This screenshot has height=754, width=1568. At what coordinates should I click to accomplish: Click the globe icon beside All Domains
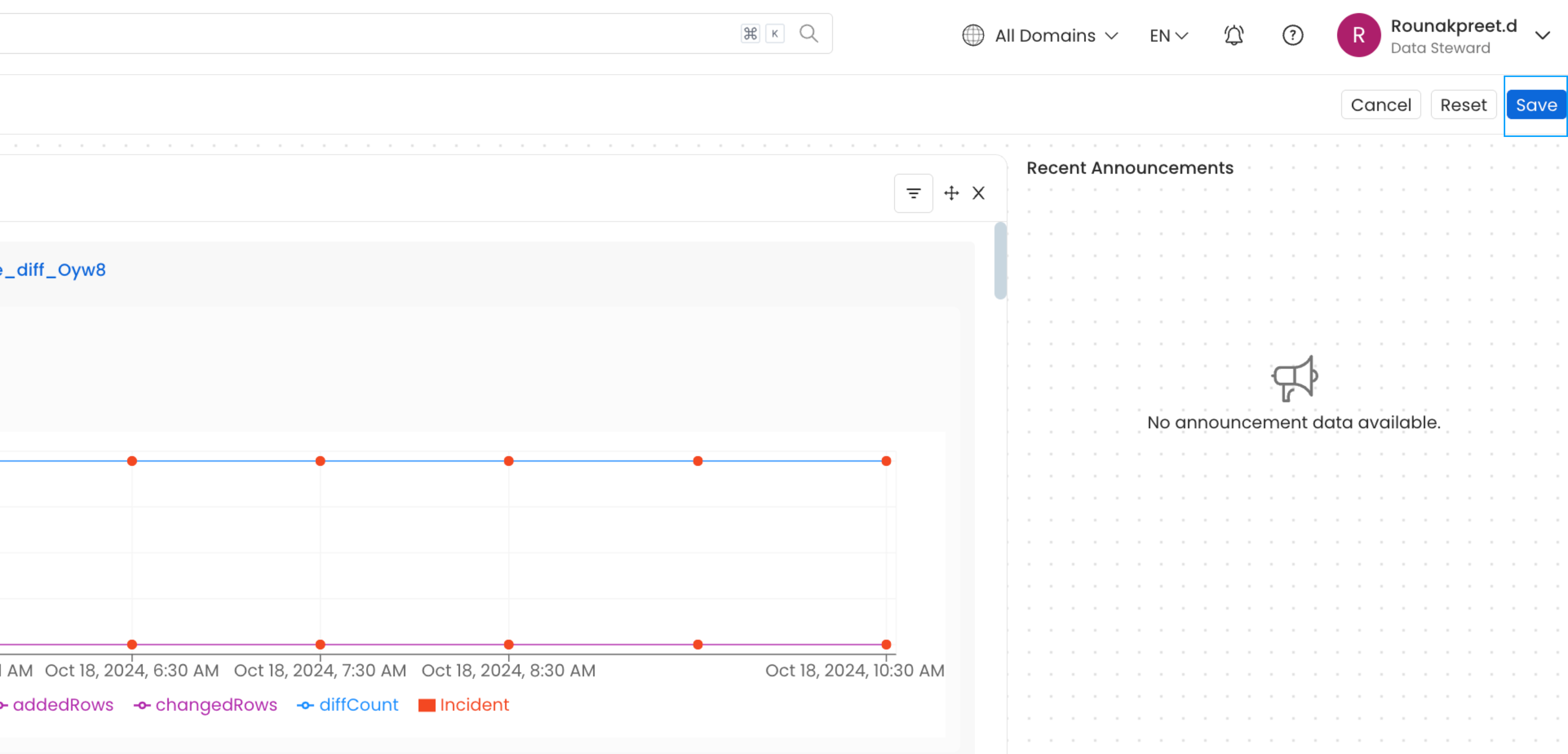[x=973, y=35]
